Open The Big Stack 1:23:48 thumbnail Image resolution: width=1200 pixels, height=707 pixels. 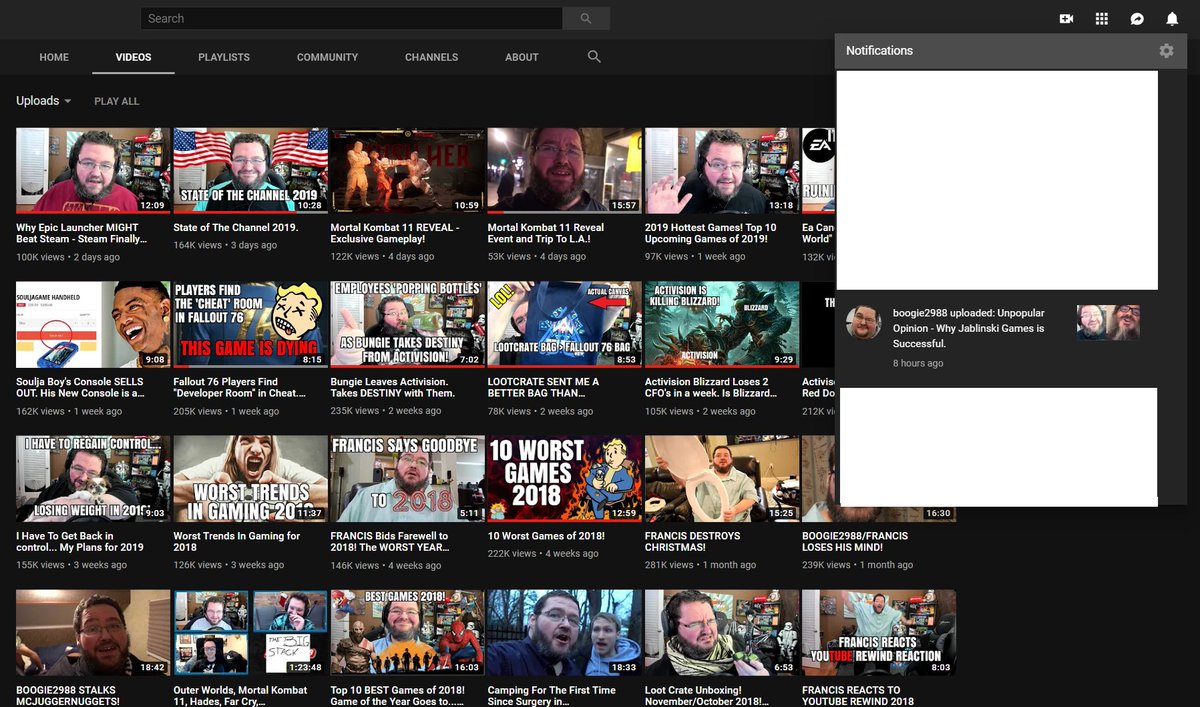[x=250, y=632]
